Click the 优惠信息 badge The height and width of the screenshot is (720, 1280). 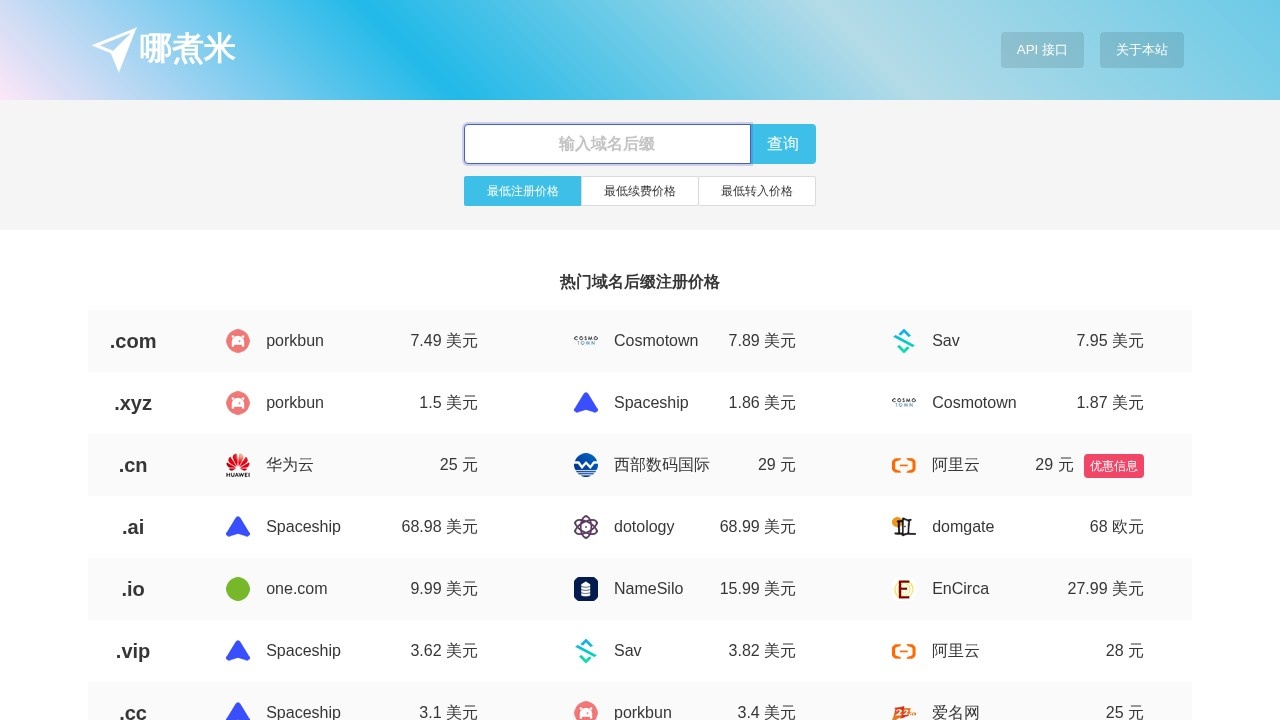[x=1114, y=466]
